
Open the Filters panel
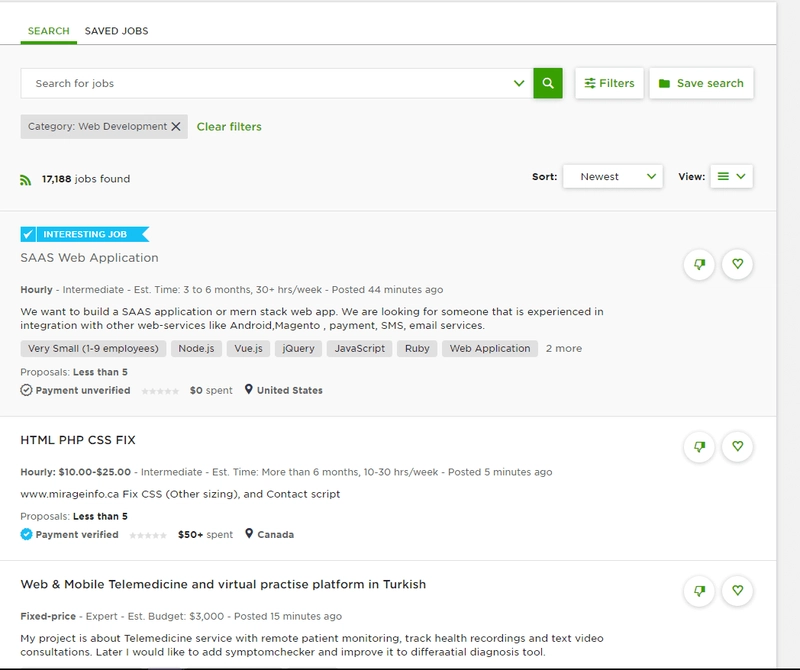[609, 83]
